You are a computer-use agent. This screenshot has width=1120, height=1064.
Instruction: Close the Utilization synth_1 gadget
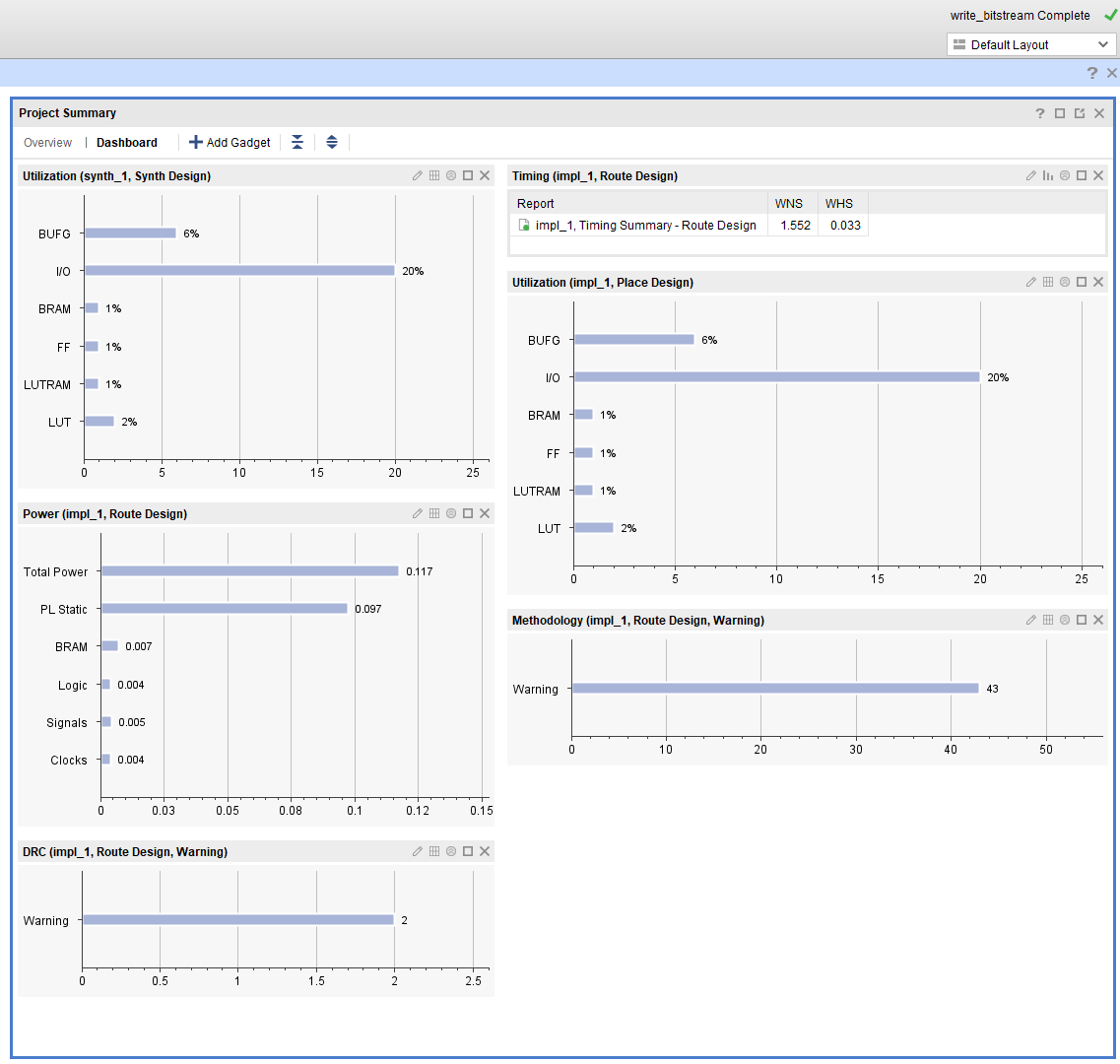click(485, 175)
